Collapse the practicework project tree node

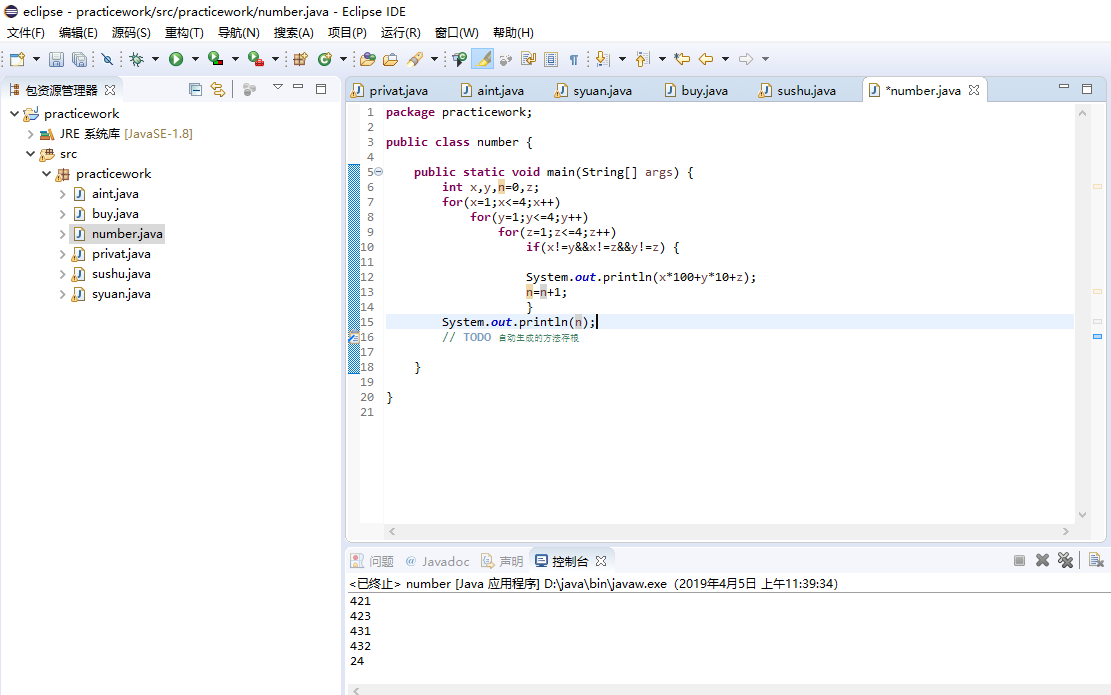14,114
